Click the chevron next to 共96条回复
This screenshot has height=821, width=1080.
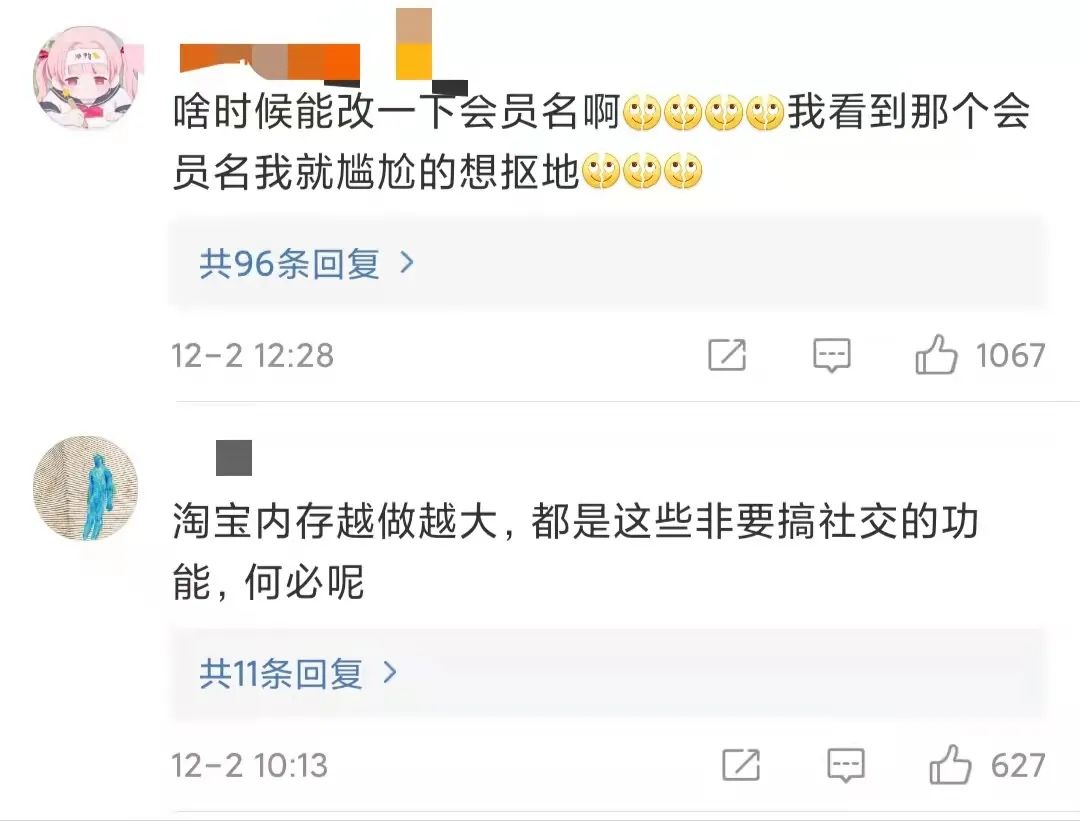coord(407,262)
